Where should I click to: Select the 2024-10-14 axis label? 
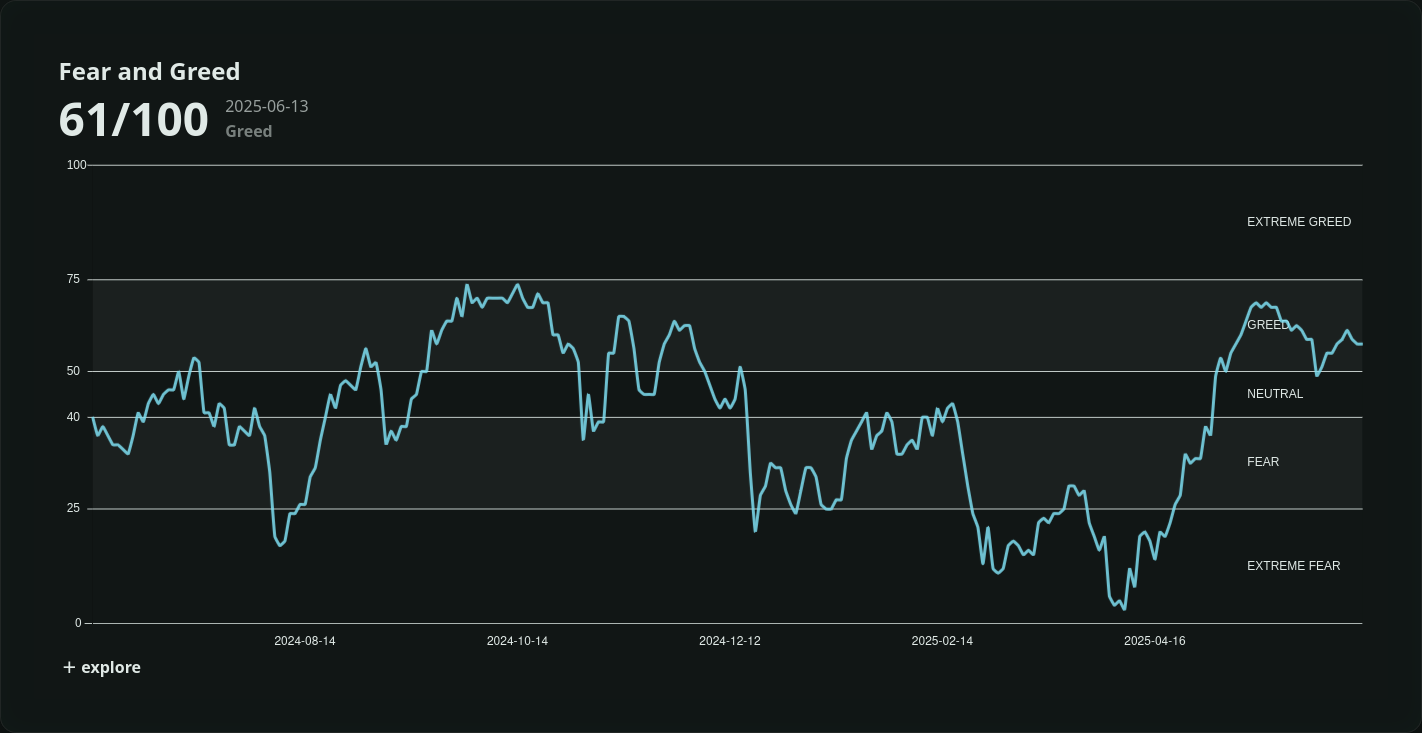tap(518, 641)
